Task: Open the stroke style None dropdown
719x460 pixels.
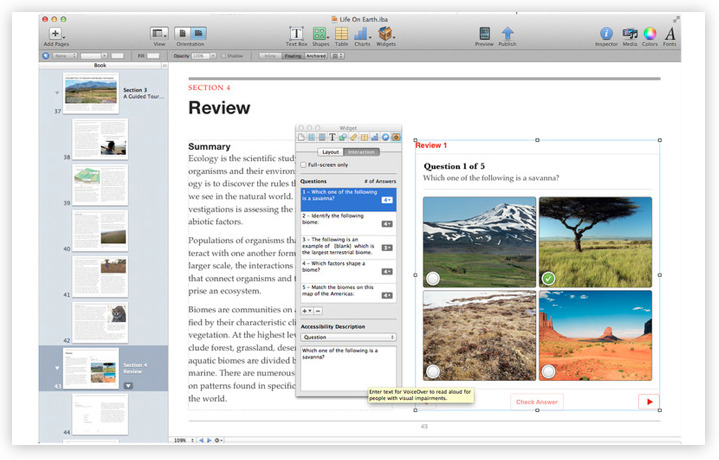Action: point(64,55)
